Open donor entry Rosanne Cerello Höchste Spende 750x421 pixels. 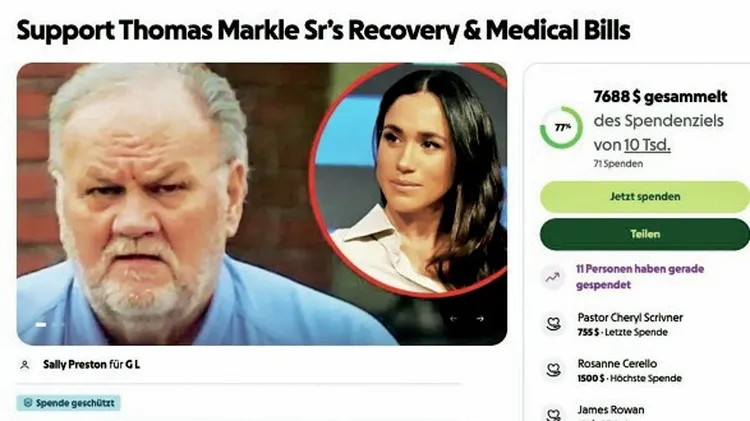coord(629,370)
